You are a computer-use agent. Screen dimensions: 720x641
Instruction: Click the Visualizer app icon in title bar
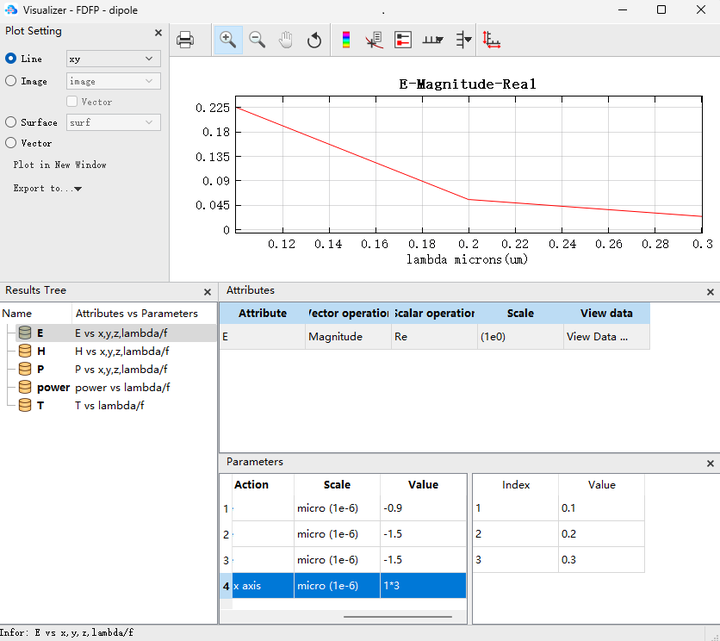11,10
